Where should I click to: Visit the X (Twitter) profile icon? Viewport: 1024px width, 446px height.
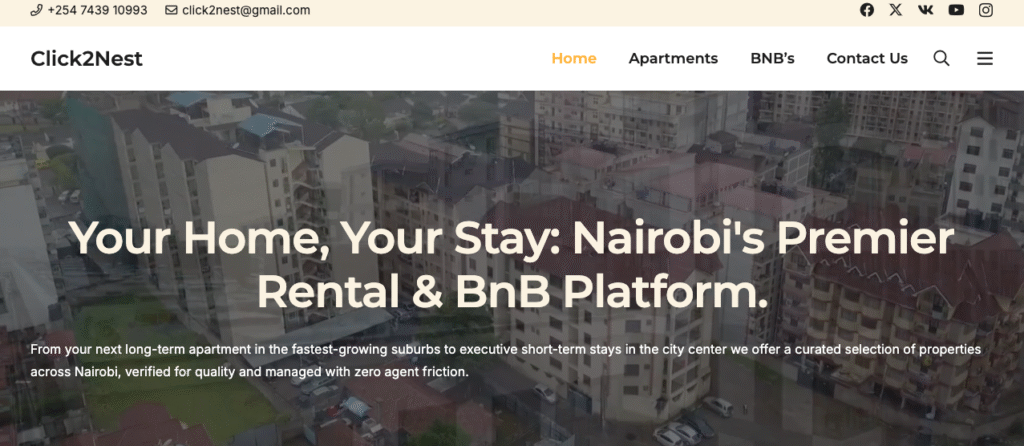coord(896,10)
